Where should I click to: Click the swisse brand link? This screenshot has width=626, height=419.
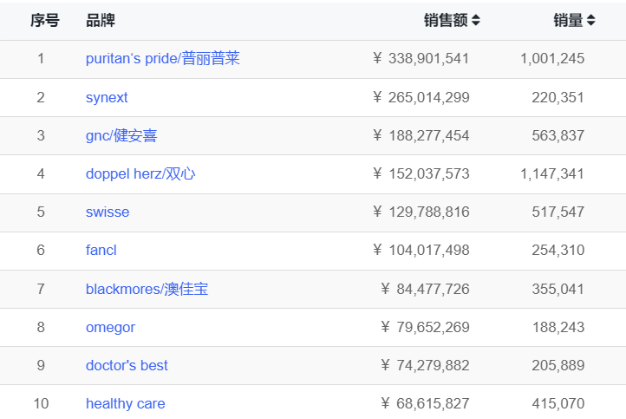point(107,212)
